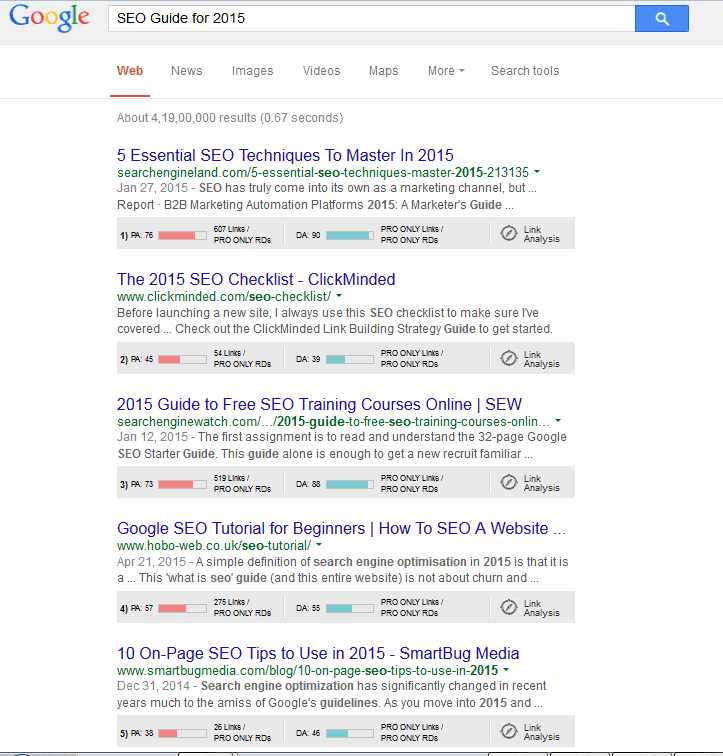Click the smartbugmedia.com blog URL
Viewport: 723px width, 756px height.
[307, 670]
